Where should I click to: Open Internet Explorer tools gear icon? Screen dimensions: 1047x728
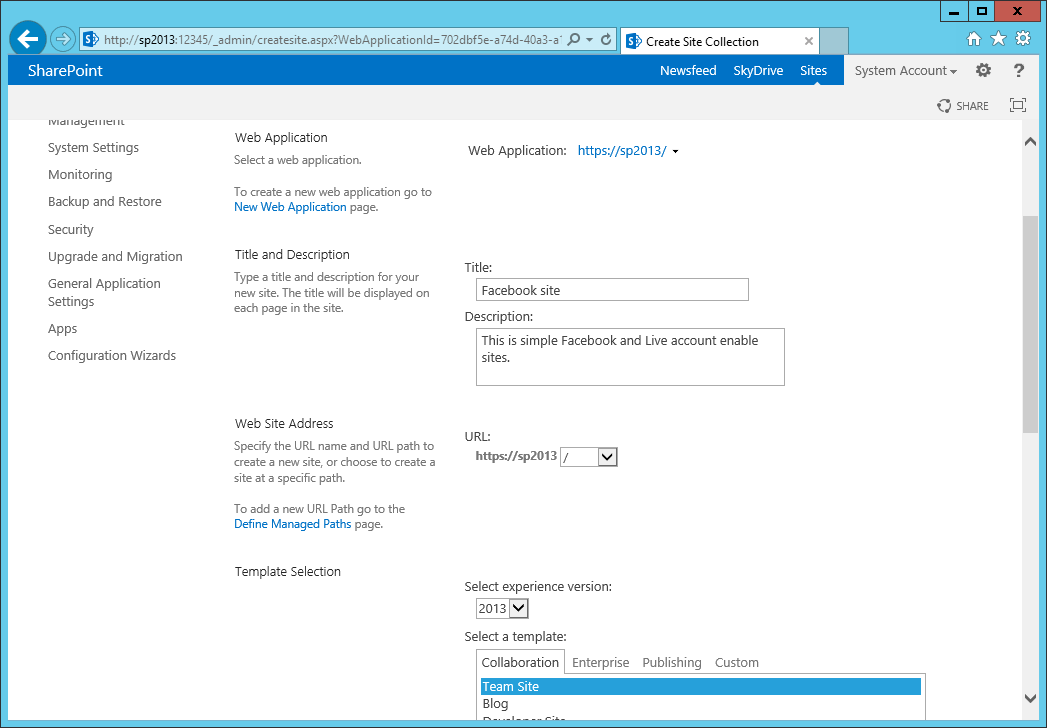tap(1023, 39)
